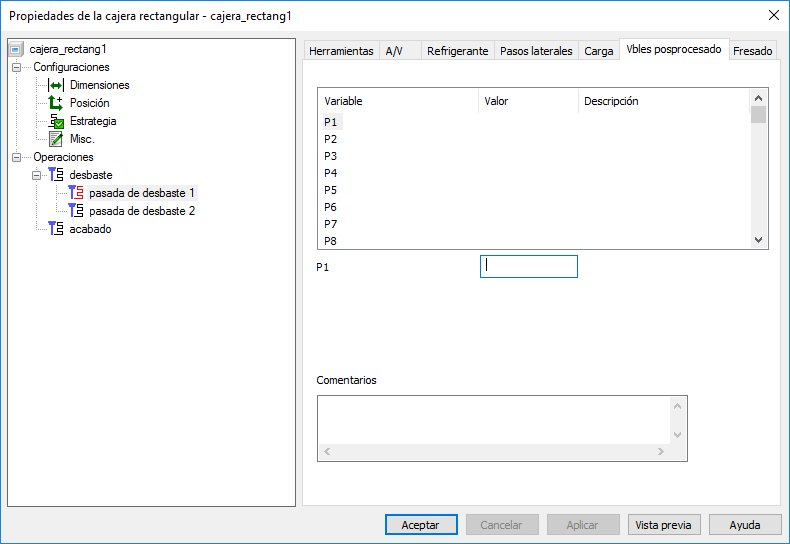Select the Operaciones tree label
This screenshot has height=544, width=790.
pos(63,157)
